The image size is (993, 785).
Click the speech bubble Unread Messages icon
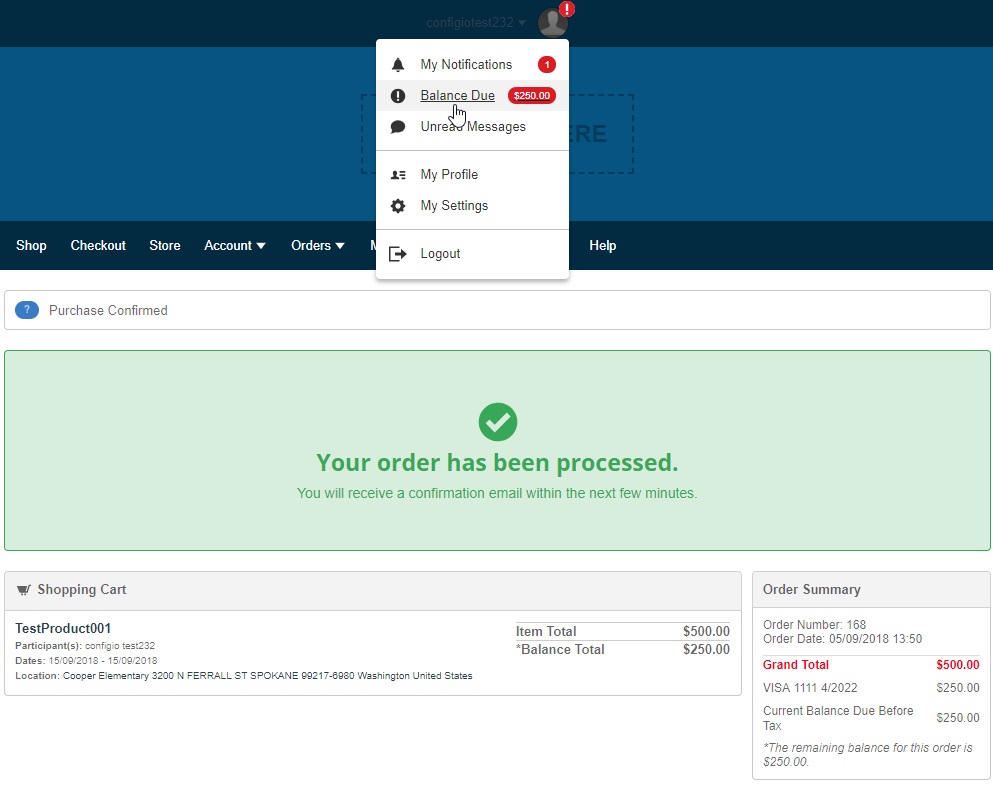click(398, 127)
